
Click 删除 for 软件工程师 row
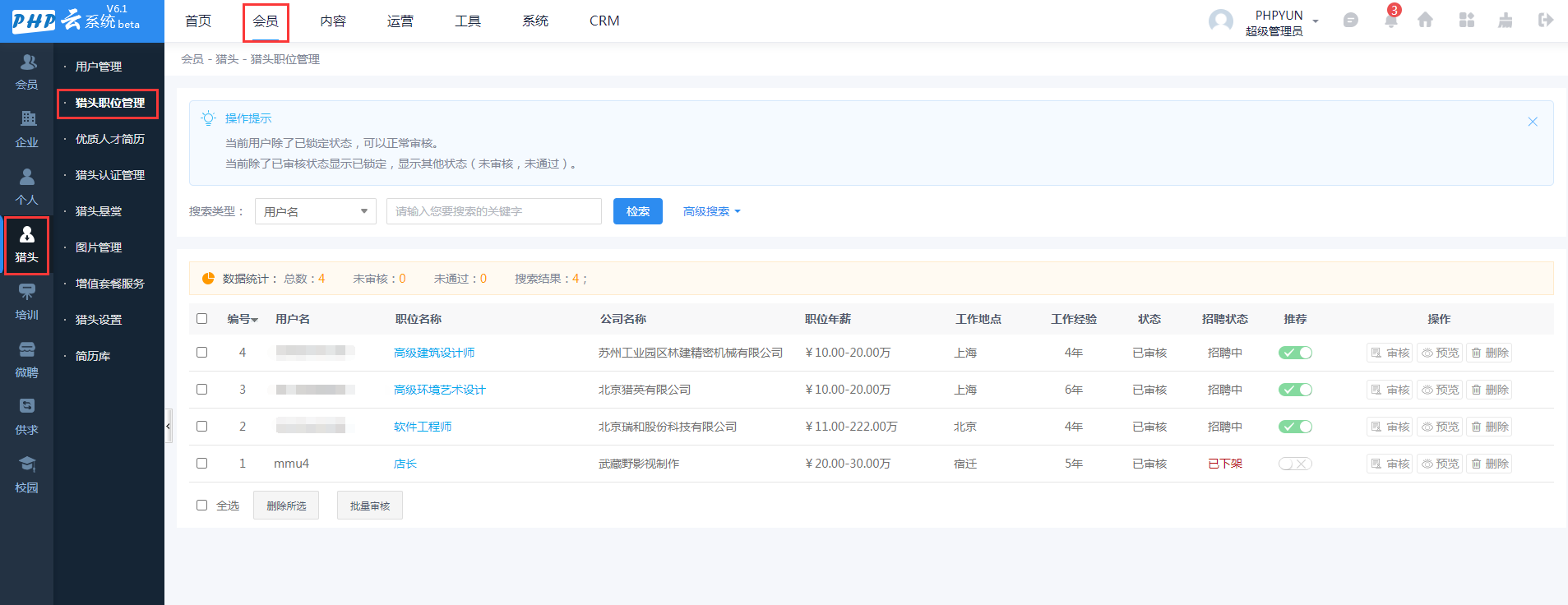click(1489, 427)
